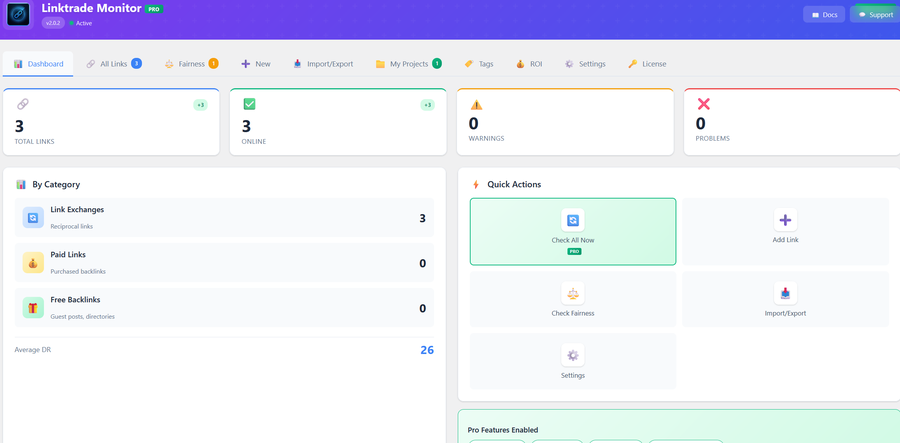Image resolution: width=900 pixels, height=443 pixels.
Task: Click the WARNINGS label
Action: coord(487,138)
